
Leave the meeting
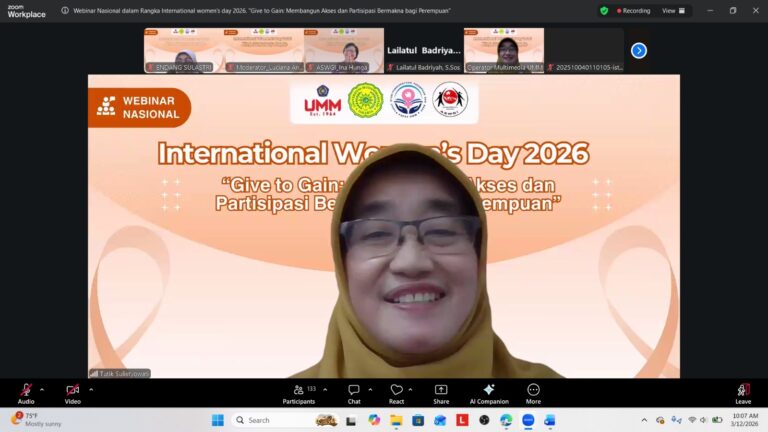(743, 393)
